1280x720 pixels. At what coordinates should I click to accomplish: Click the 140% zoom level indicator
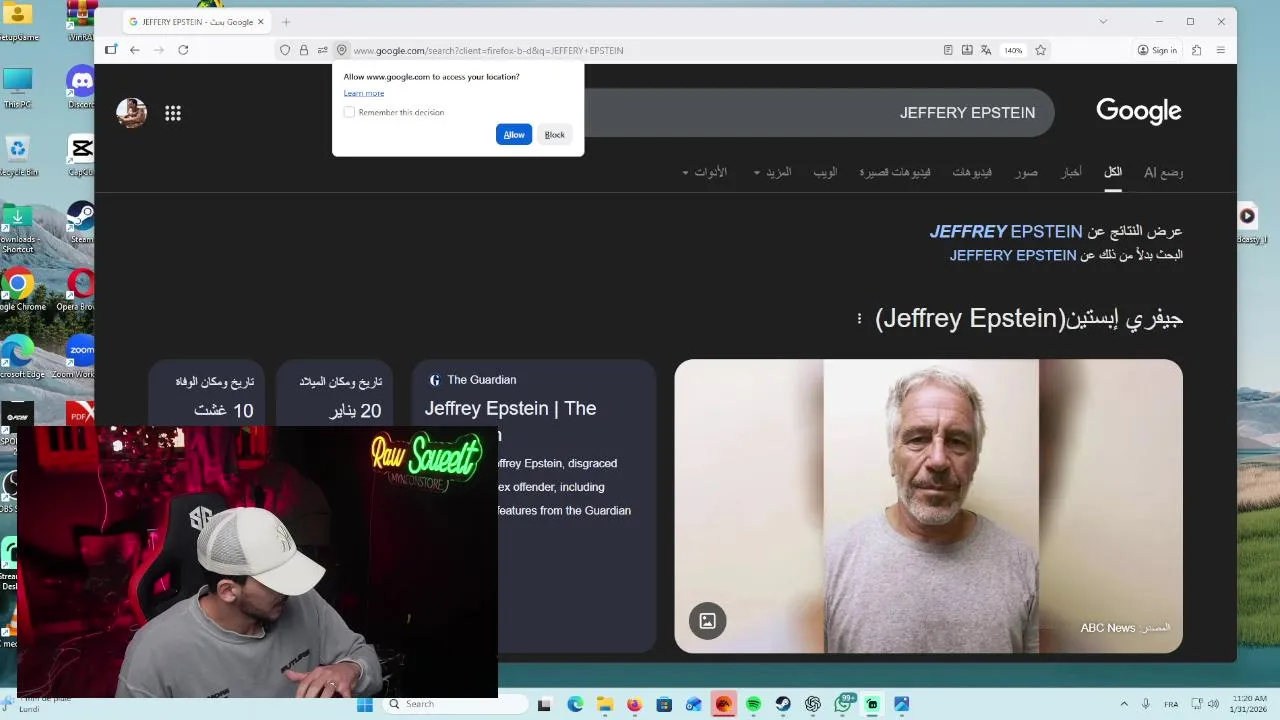pyautogui.click(x=1014, y=50)
